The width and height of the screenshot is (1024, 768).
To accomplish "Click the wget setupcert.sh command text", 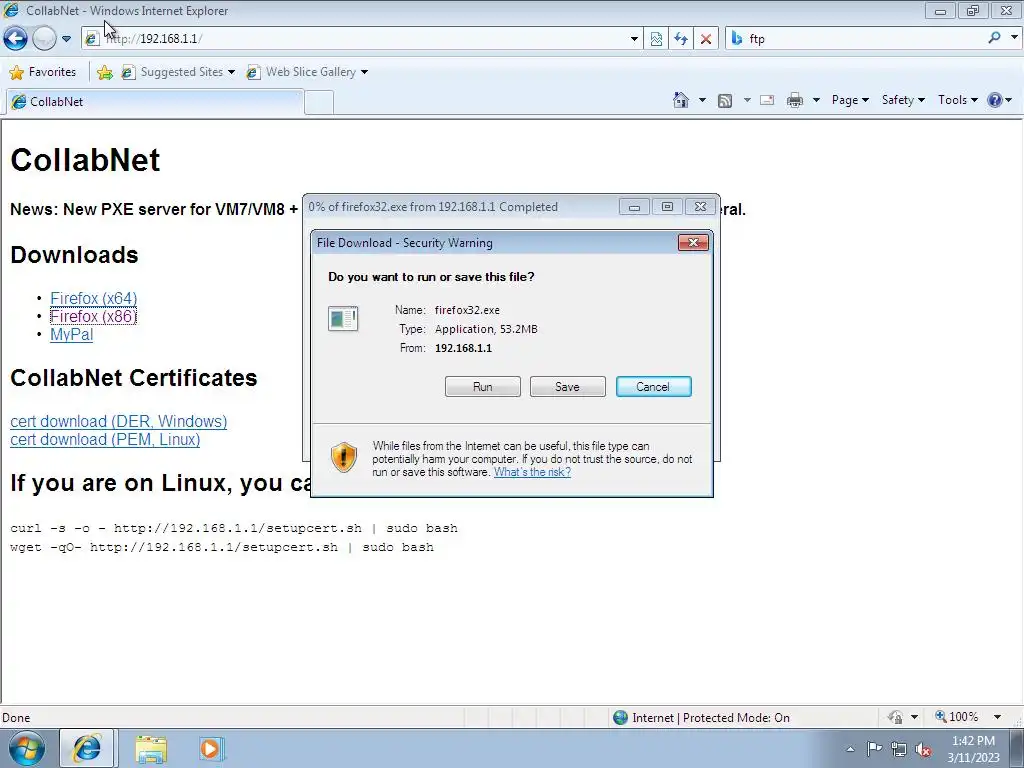I will [x=222, y=547].
